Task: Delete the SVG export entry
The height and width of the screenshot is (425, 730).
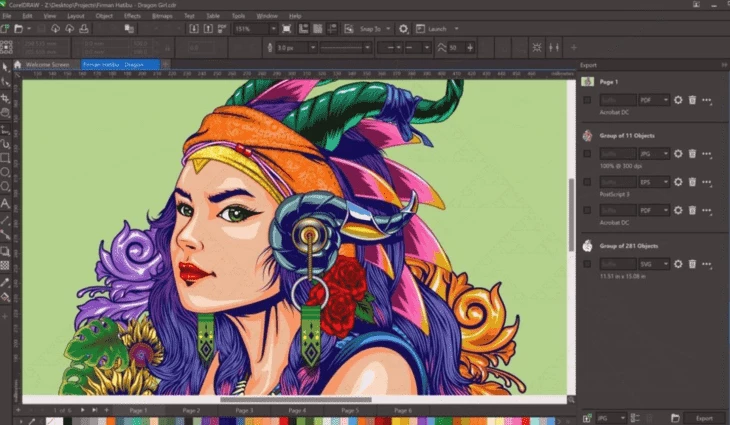Action: pos(692,264)
